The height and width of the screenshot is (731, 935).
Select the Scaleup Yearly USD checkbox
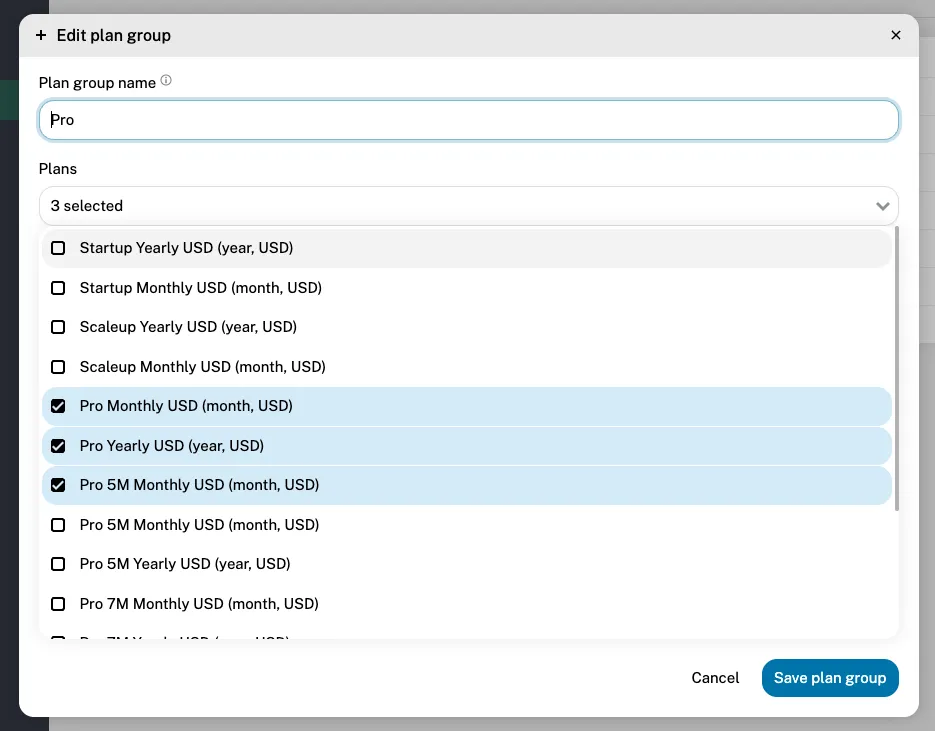tap(58, 327)
